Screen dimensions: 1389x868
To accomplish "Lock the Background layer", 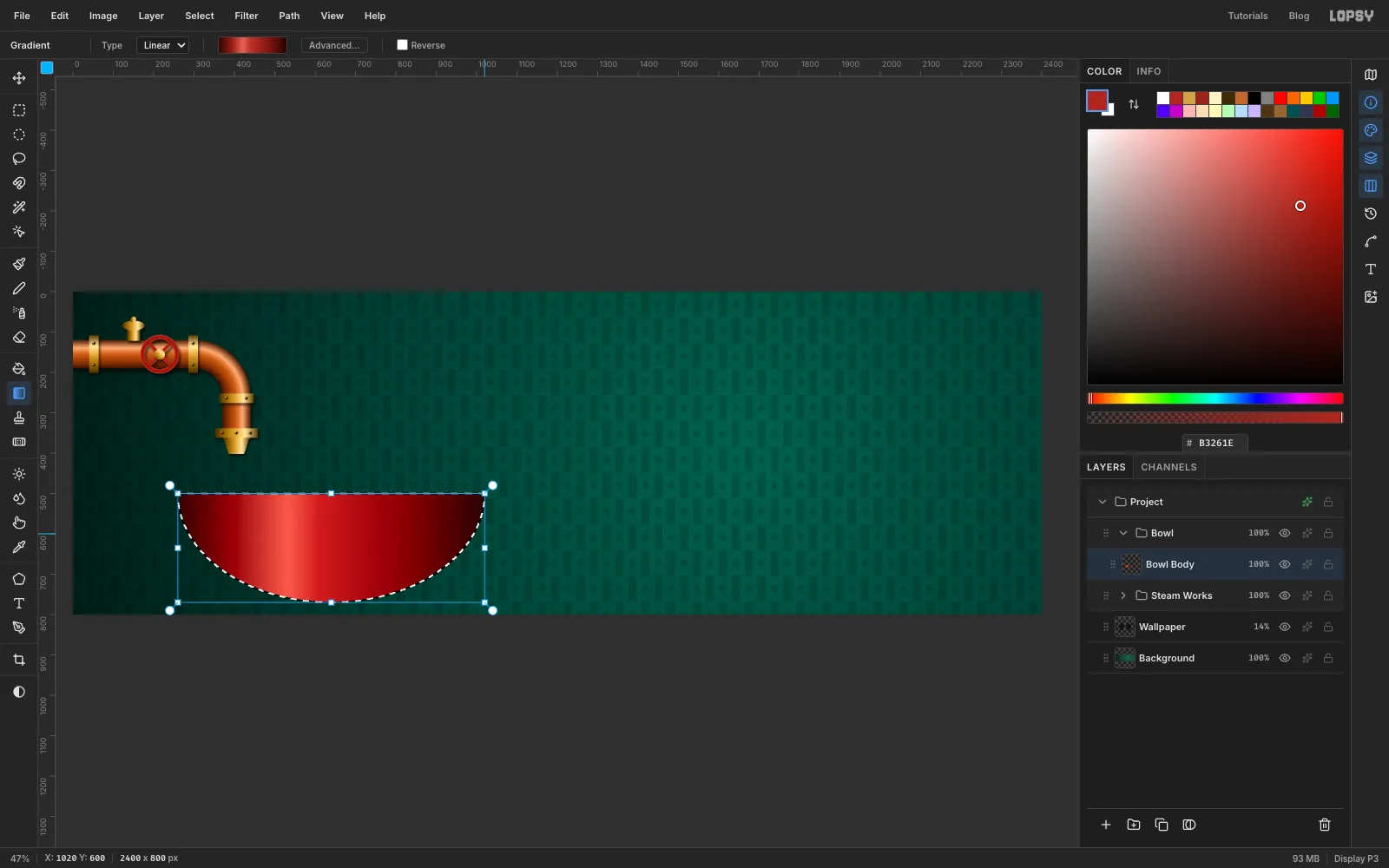I will click(1328, 658).
